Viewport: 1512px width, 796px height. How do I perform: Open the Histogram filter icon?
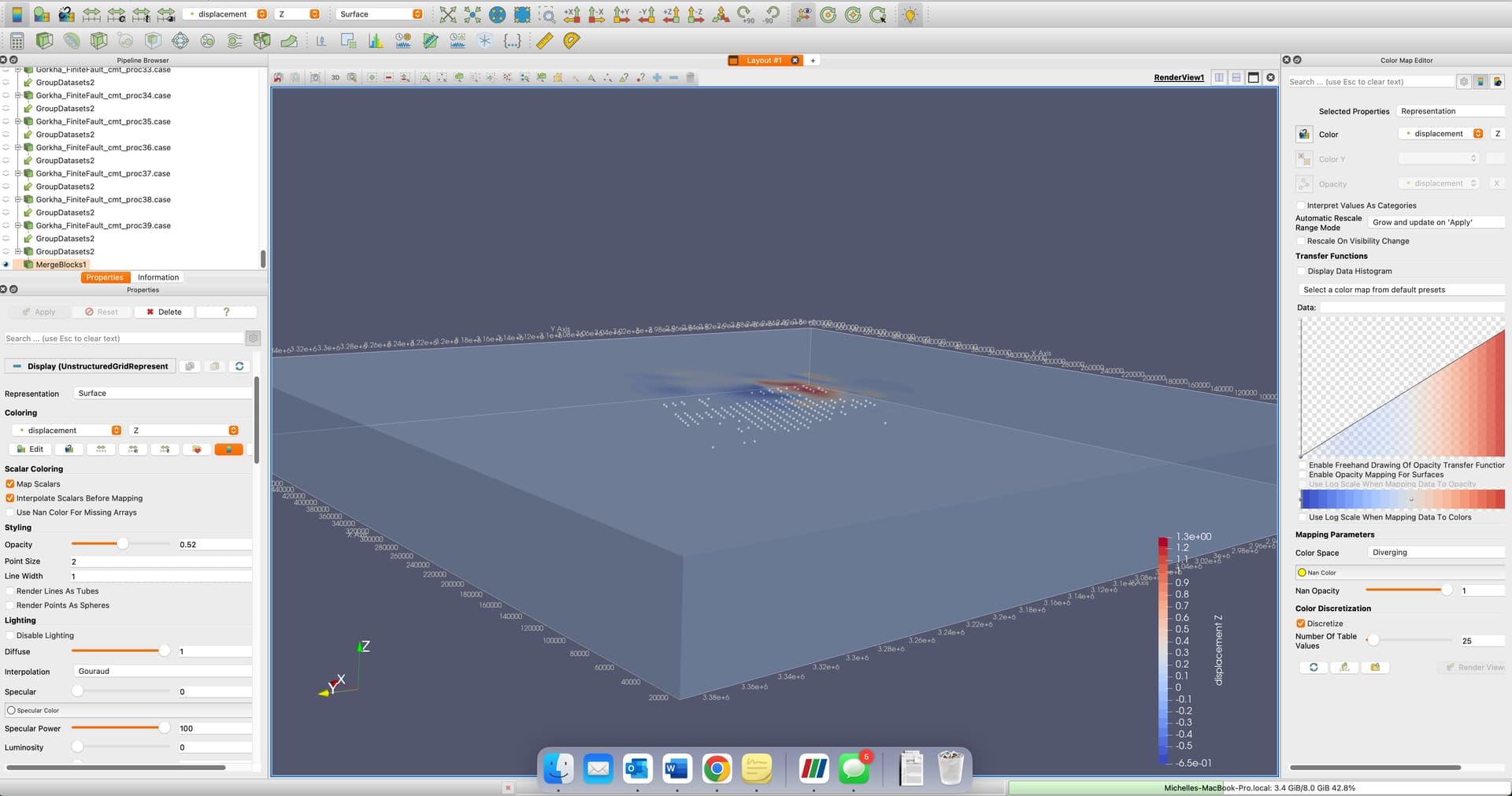(x=376, y=41)
